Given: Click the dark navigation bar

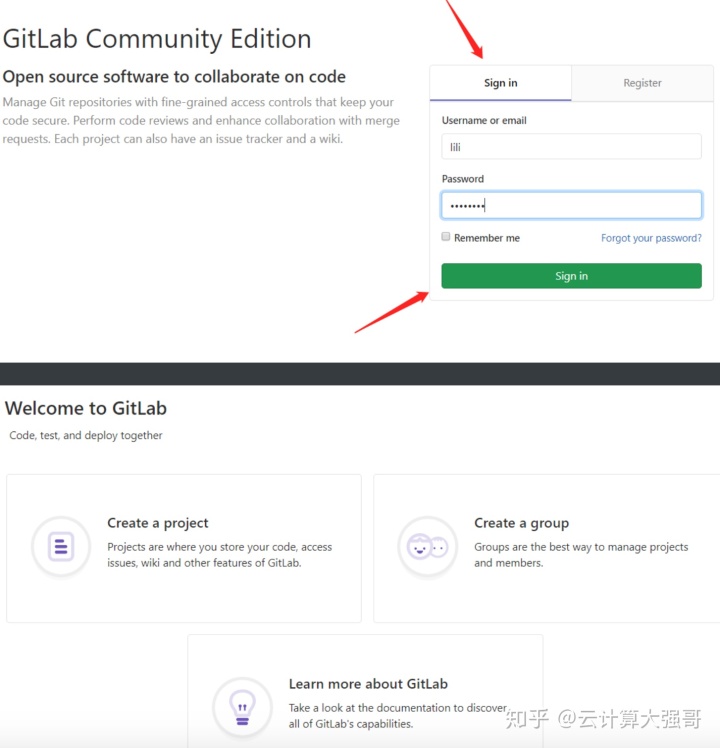Looking at the screenshot, I should click(x=360, y=374).
